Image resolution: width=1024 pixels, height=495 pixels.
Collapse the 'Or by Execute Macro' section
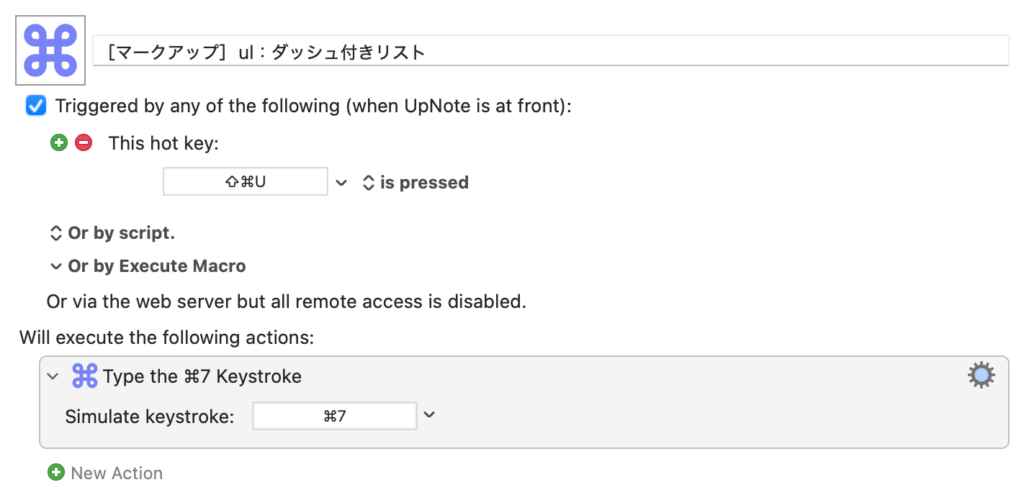click(x=148, y=266)
